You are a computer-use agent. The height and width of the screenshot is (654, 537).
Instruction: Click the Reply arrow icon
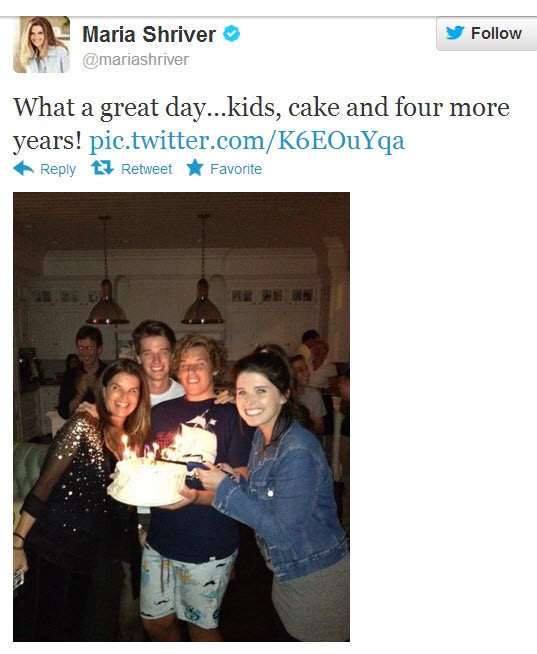[x=23, y=169]
